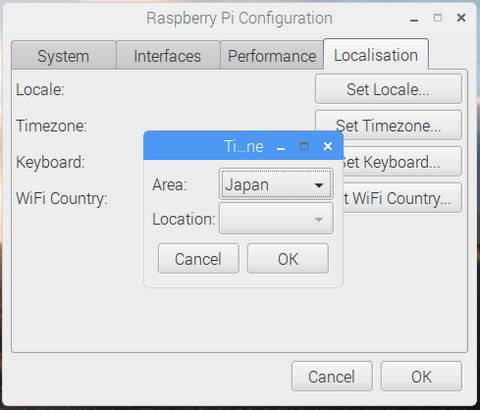Viewport: 480px width, 410px height.
Task: Close the Timezone dialog
Action: (328, 146)
